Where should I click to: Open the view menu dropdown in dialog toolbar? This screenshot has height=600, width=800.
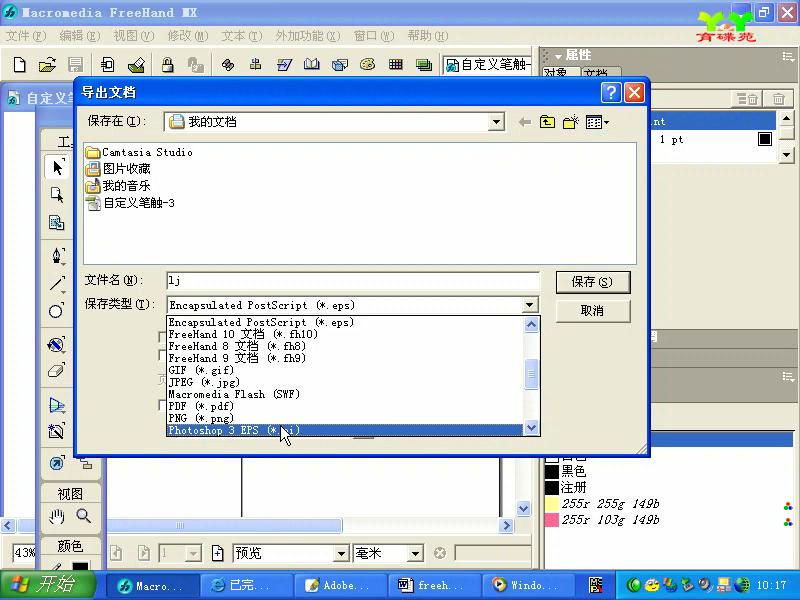[x=597, y=122]
